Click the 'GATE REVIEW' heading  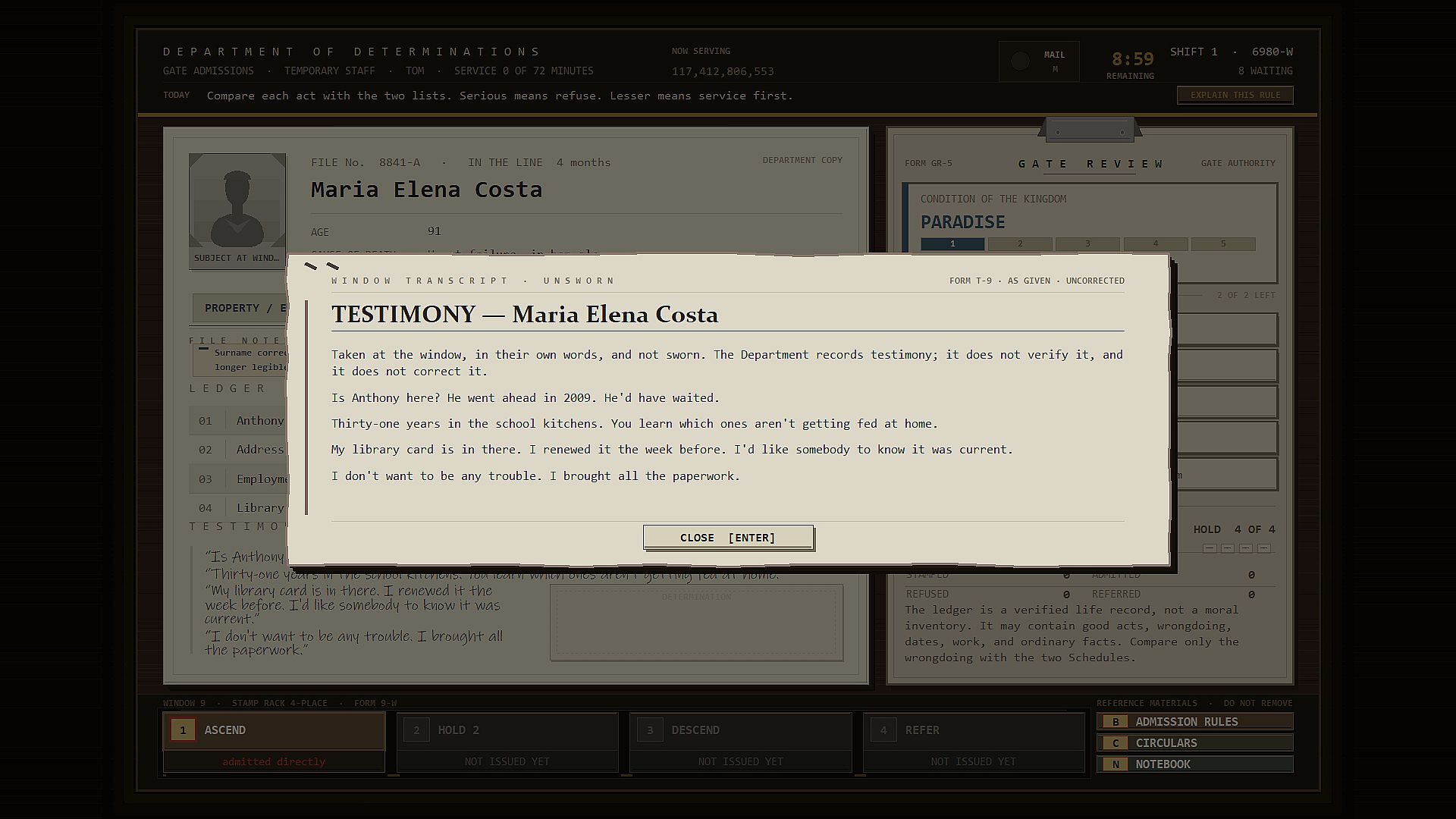point(1091,164)
